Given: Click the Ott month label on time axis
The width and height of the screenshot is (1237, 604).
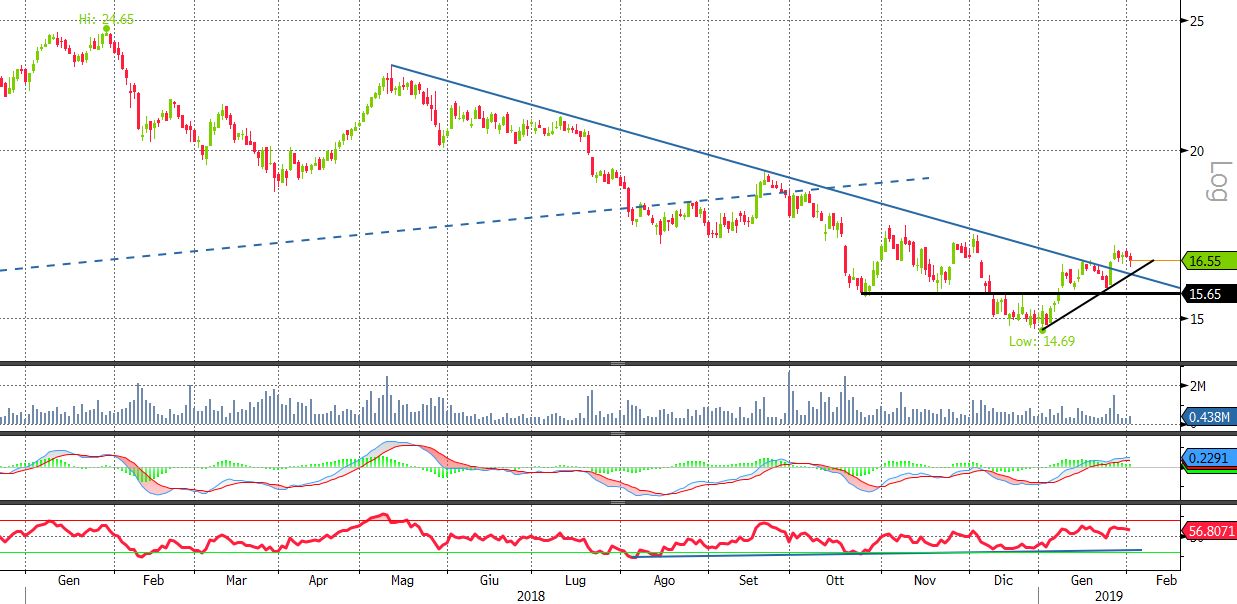Looking at the screenshot, I should point(836,580).
